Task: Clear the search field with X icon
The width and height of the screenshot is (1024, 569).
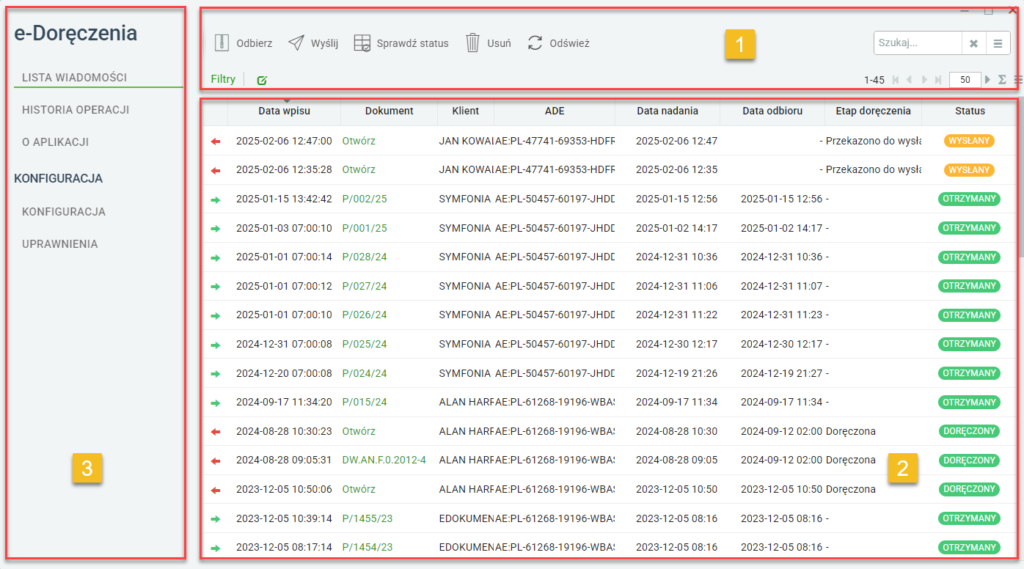Action: pos(973,43)
